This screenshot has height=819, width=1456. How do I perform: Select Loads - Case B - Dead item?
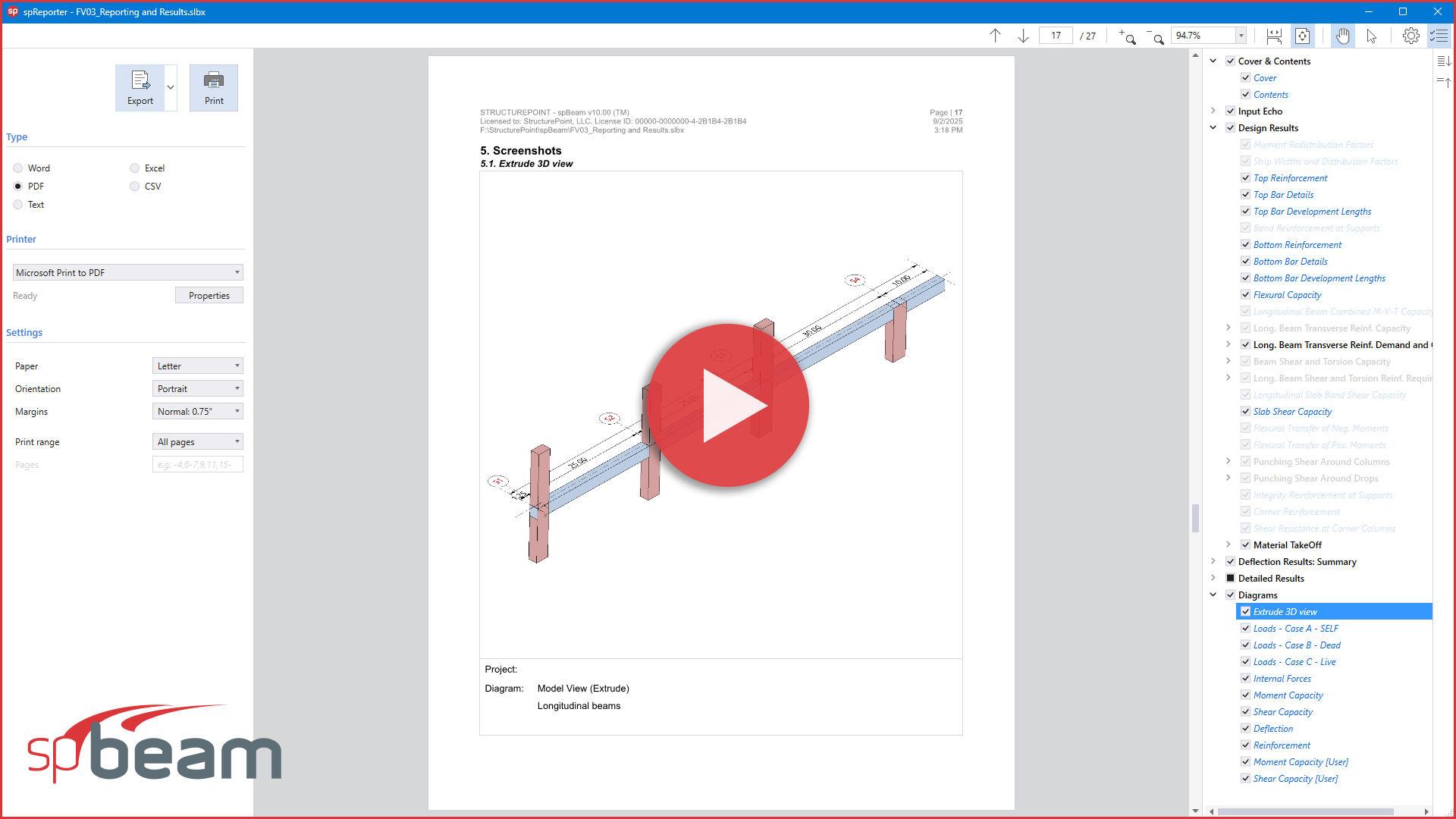1297,645
